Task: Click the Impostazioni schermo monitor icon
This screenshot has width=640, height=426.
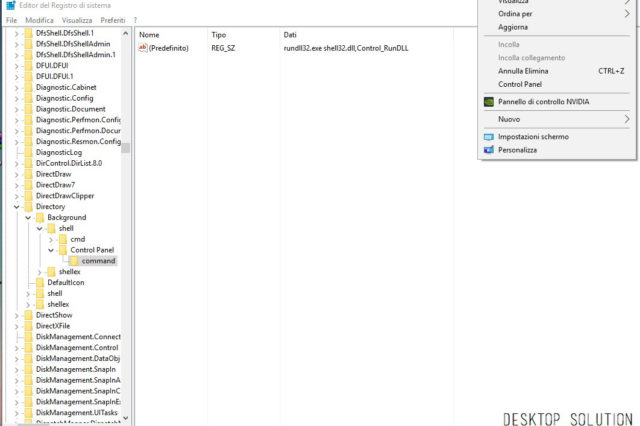Action: (489, 137)
